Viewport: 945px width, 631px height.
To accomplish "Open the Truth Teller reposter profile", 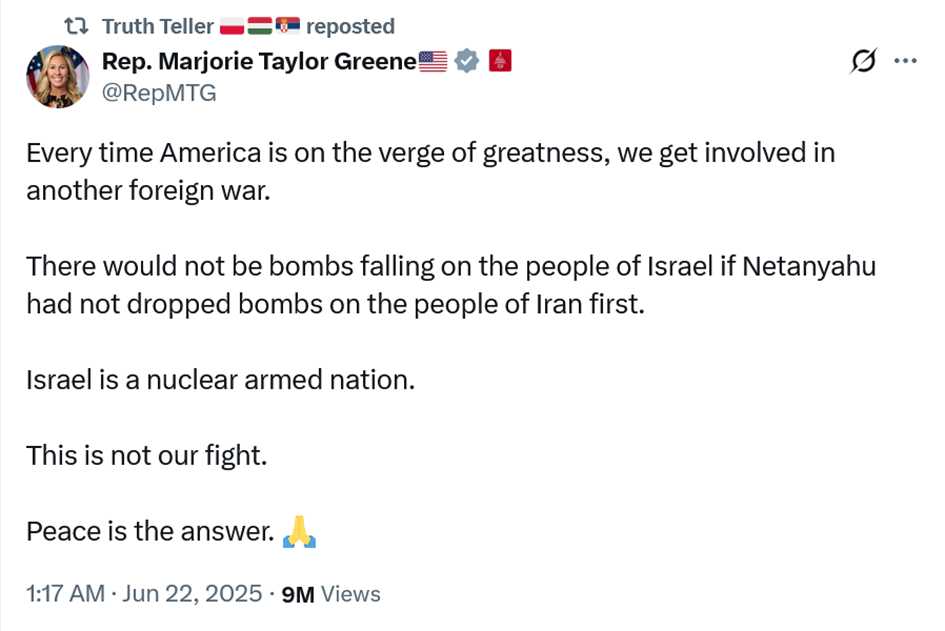I will pyautogui.click(x=157, y=27).
